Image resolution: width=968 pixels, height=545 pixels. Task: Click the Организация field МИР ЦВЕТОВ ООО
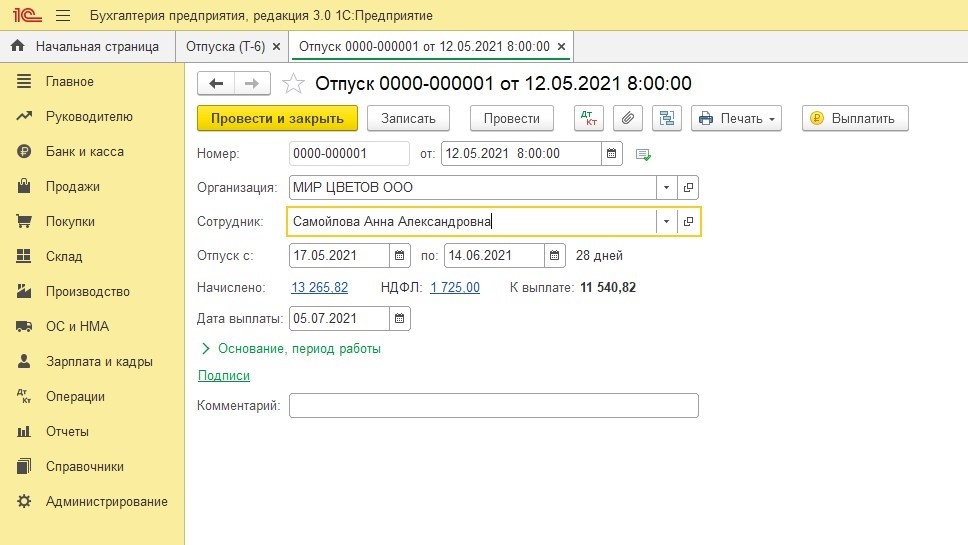click(472, 188)
